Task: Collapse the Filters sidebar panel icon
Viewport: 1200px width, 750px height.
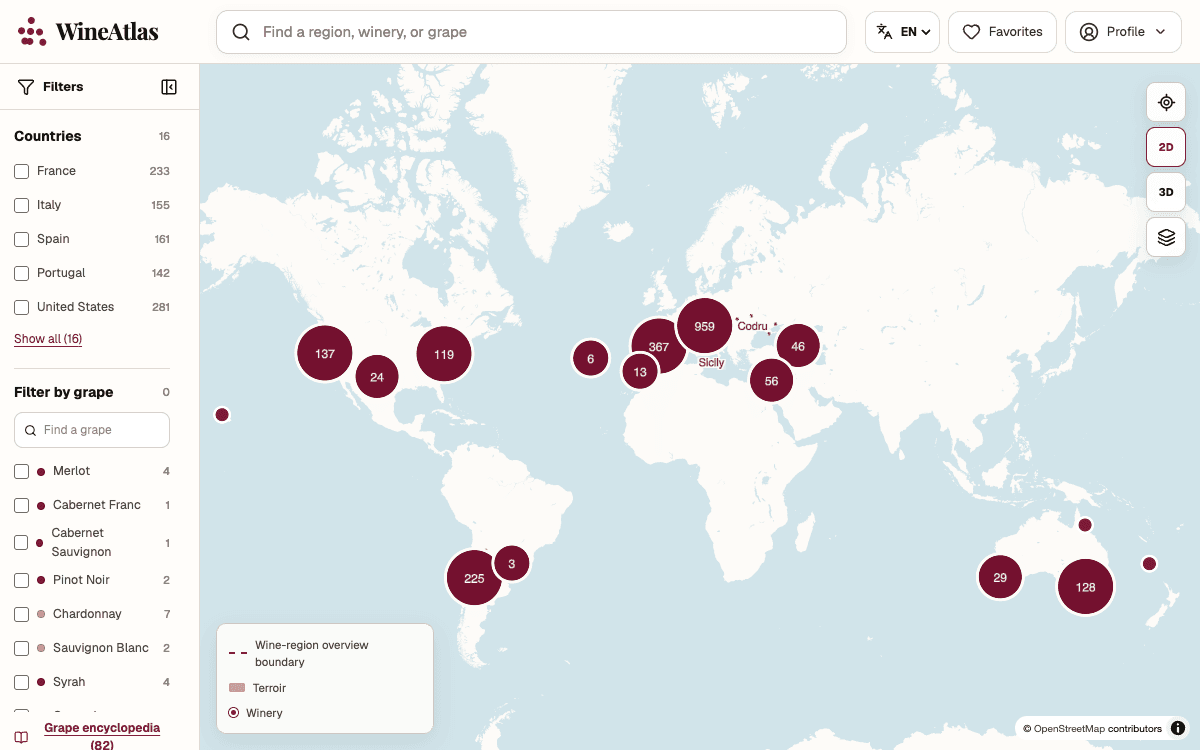Action: (169, 87)
